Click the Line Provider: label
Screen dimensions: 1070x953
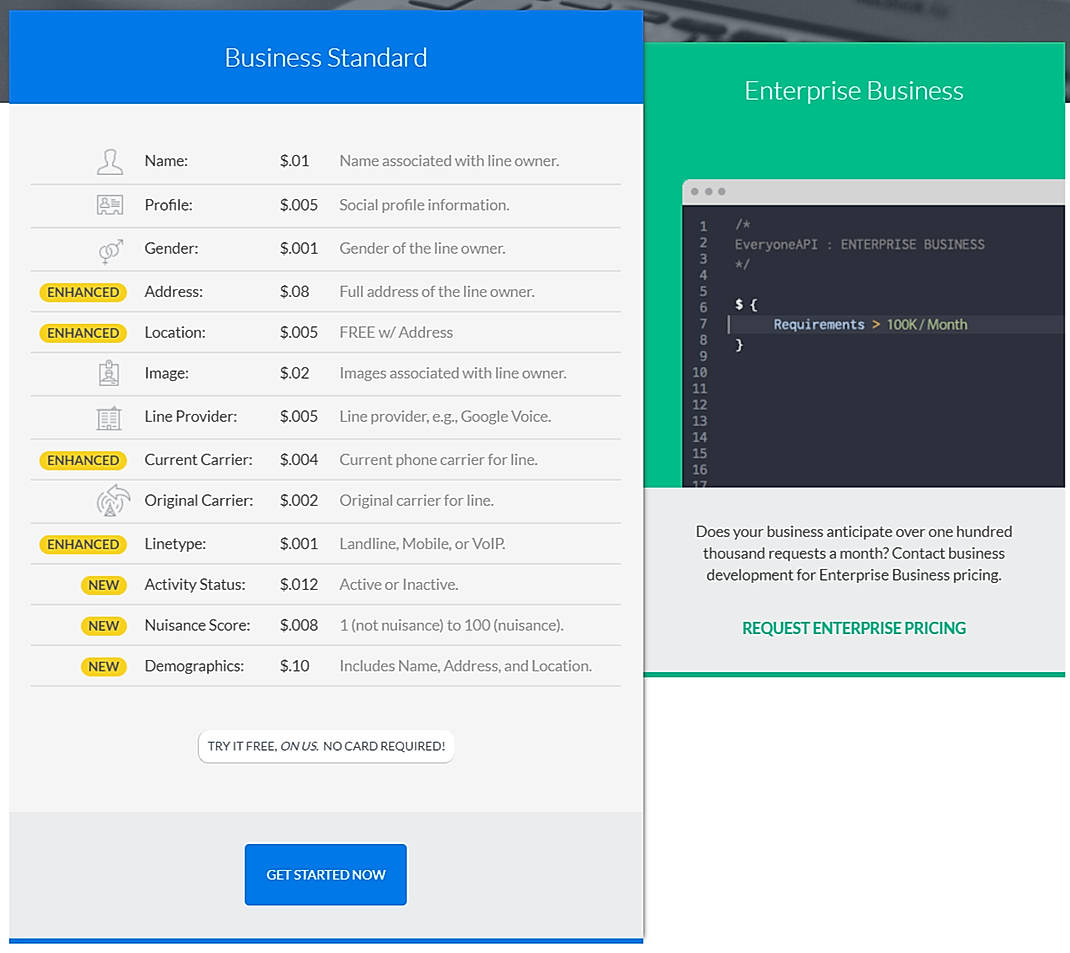190,417
